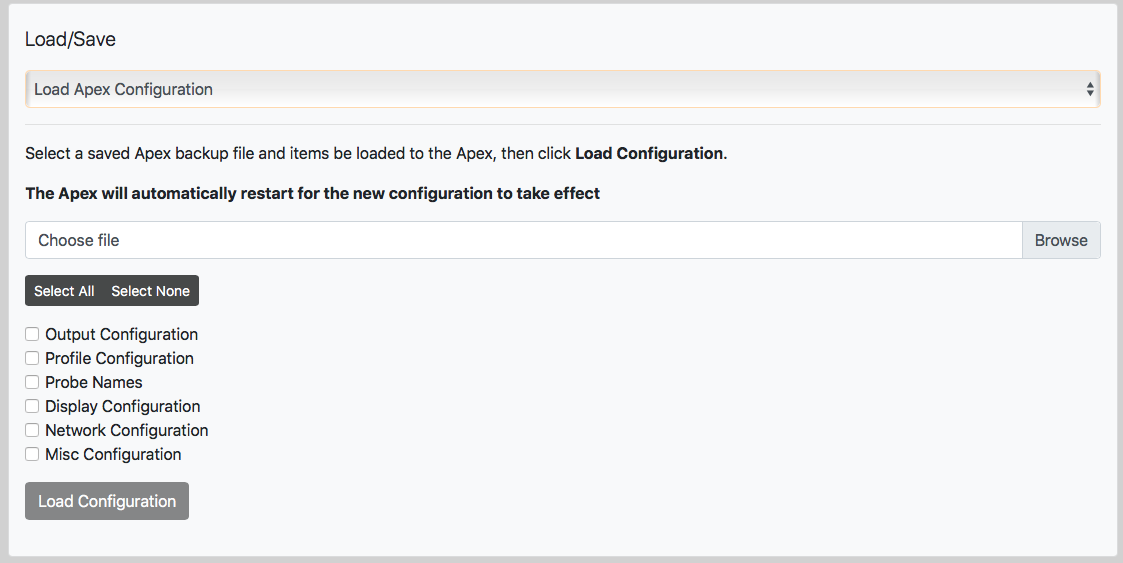This screenshot has width=1123, height=563.
Task: Click bold 'Load Configuration' in the instruction sentence
Action: [x=649, y=154]
